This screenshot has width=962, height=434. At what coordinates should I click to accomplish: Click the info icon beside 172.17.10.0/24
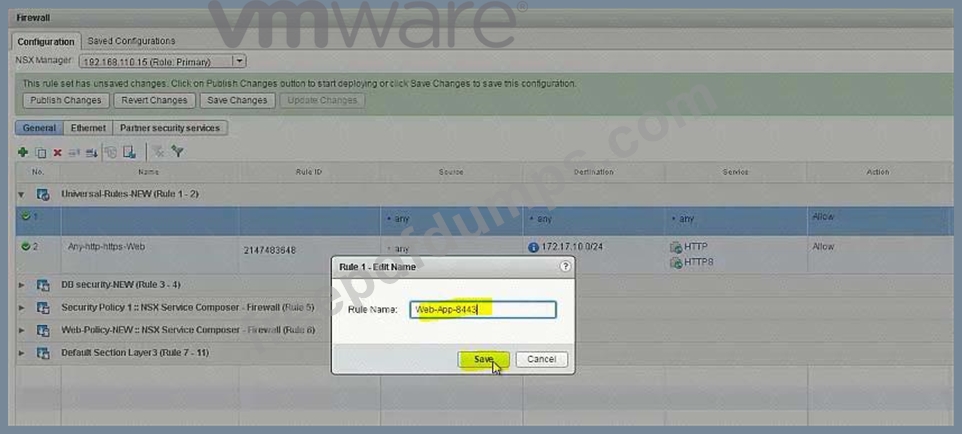533,247
